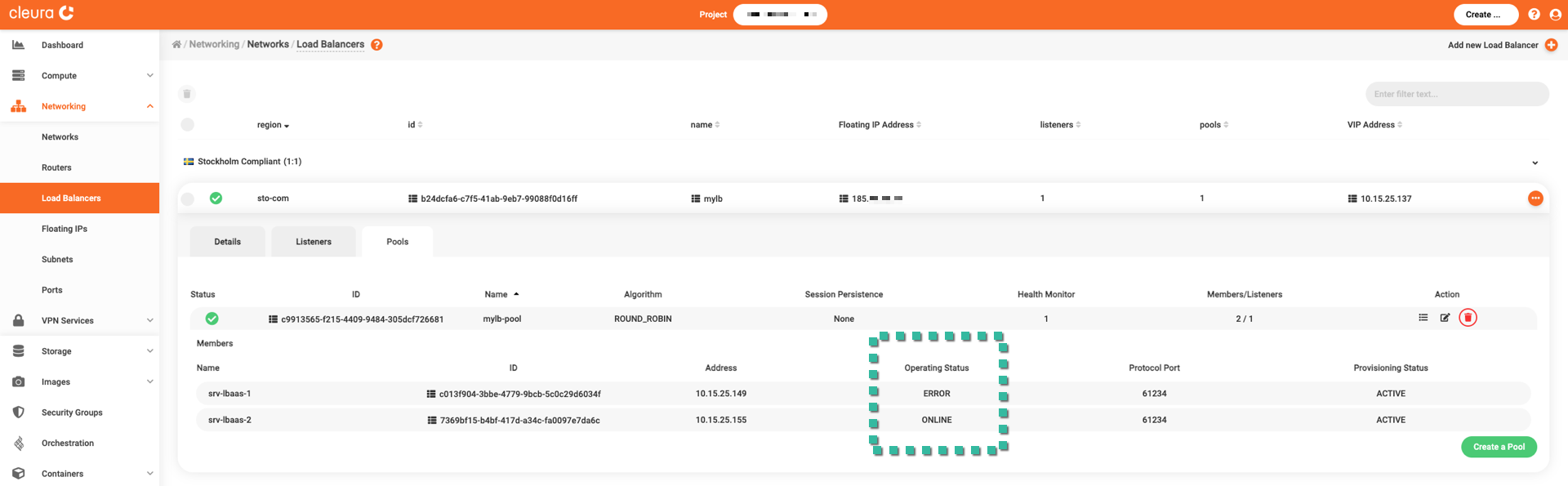Click member name srv-lbaas-2
This screenshot has height=486, width=1568.
point(229,420)
